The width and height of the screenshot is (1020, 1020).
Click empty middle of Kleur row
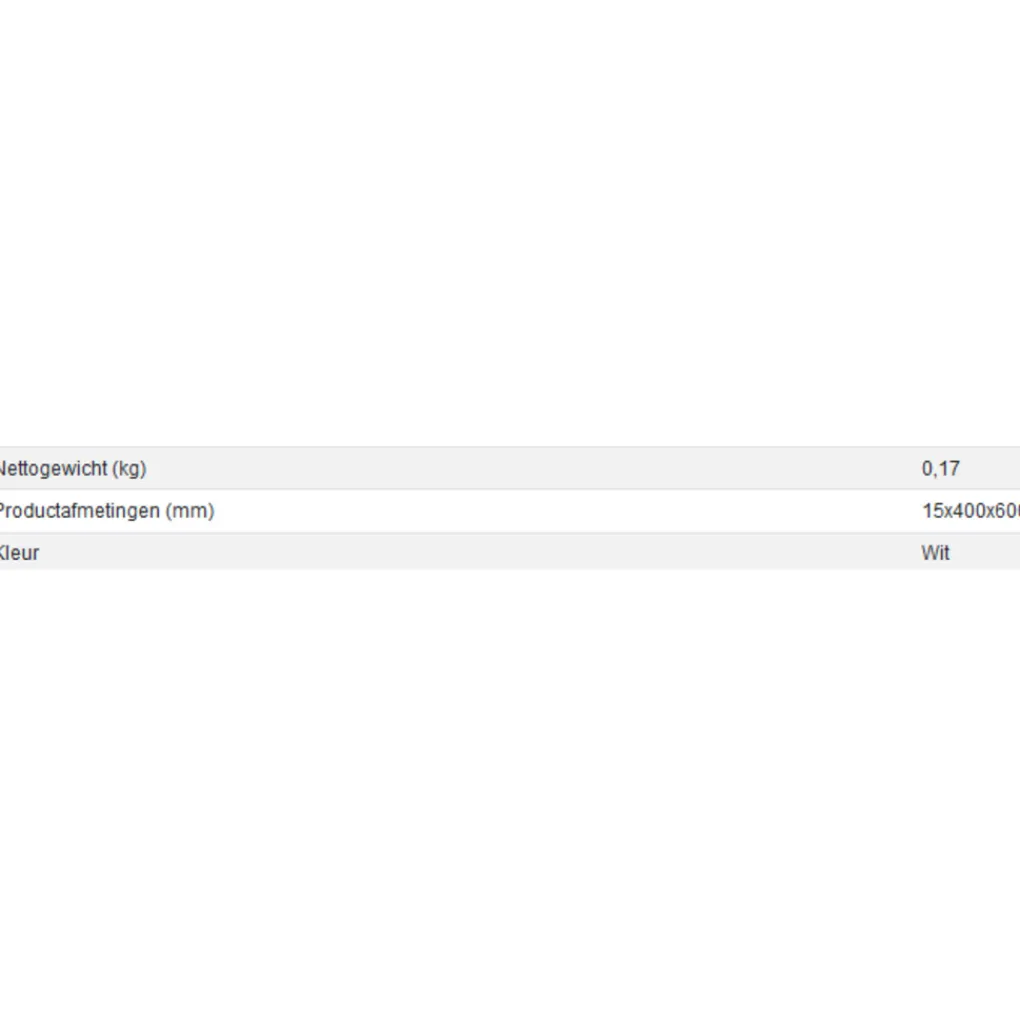point(480,553)
